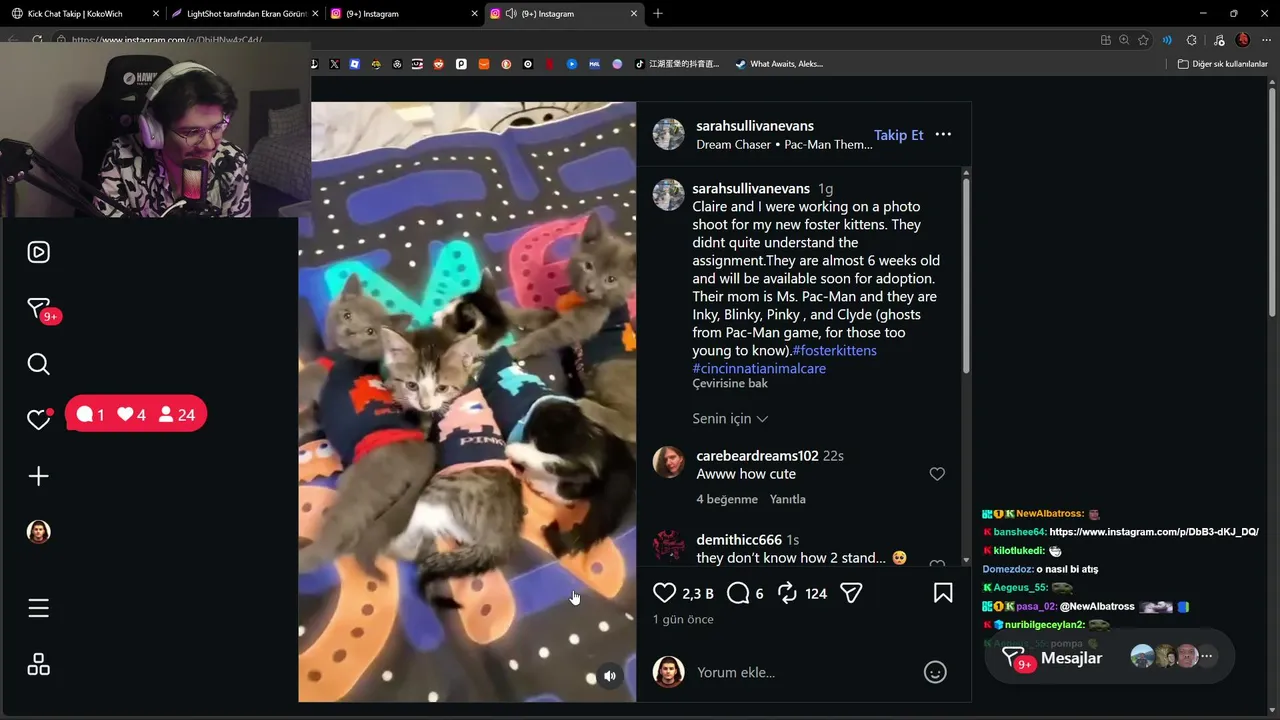Viewport: 1280px width, 720px height.
Task: Open the TikTok bookmark with Chinese title
Action: click(x=677, y=64)
